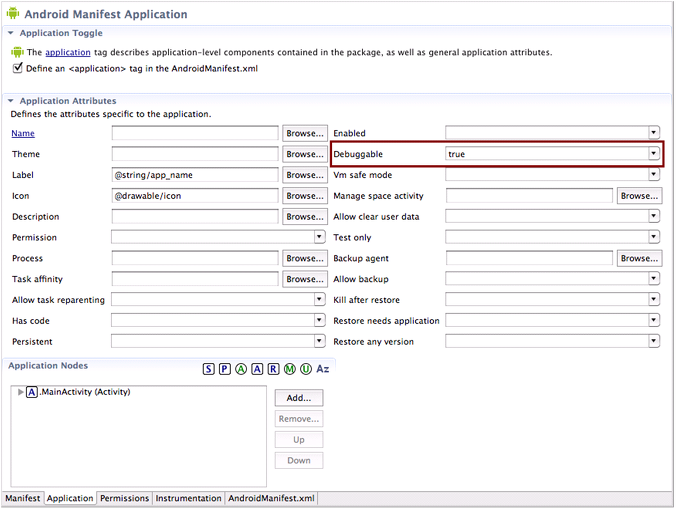Open the Allow backup dropdown
The height and width of the screenshot is (510, 676).
tap(654, 278)
